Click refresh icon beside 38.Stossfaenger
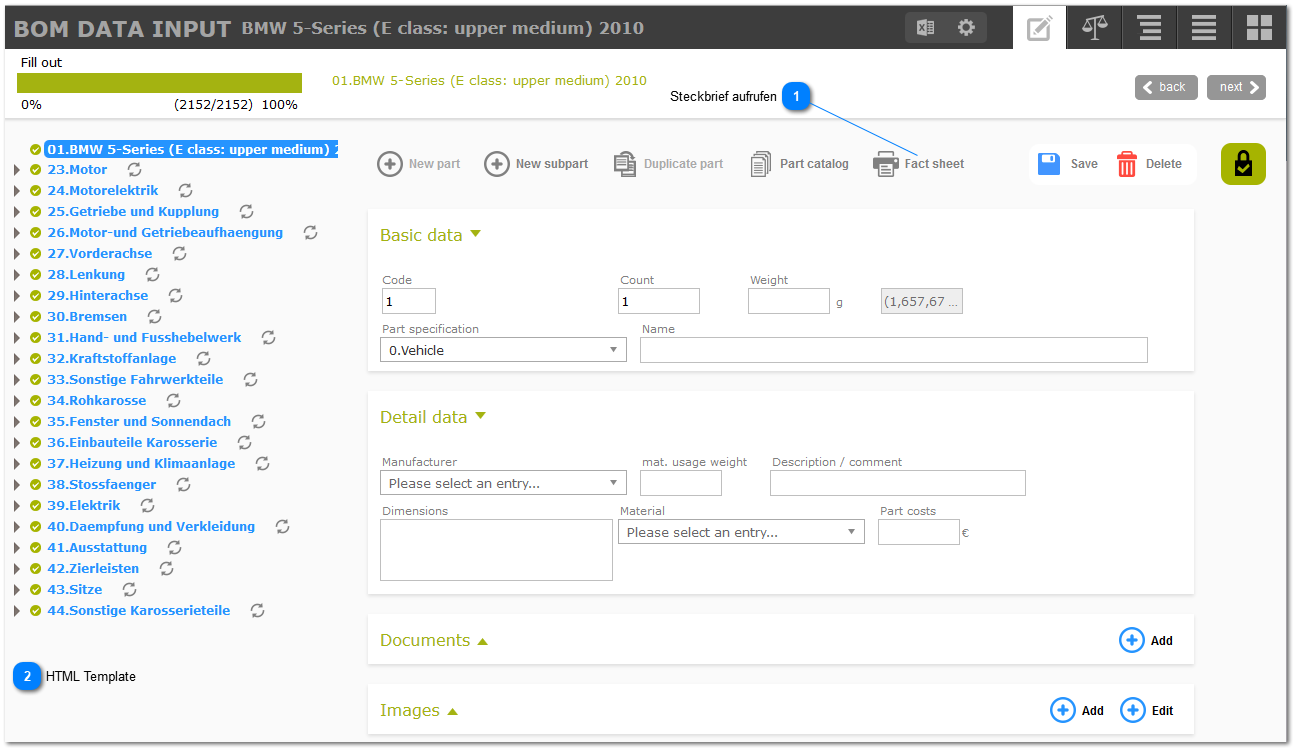Viewport: 1296px width, 751px height. tap(184, 485)
